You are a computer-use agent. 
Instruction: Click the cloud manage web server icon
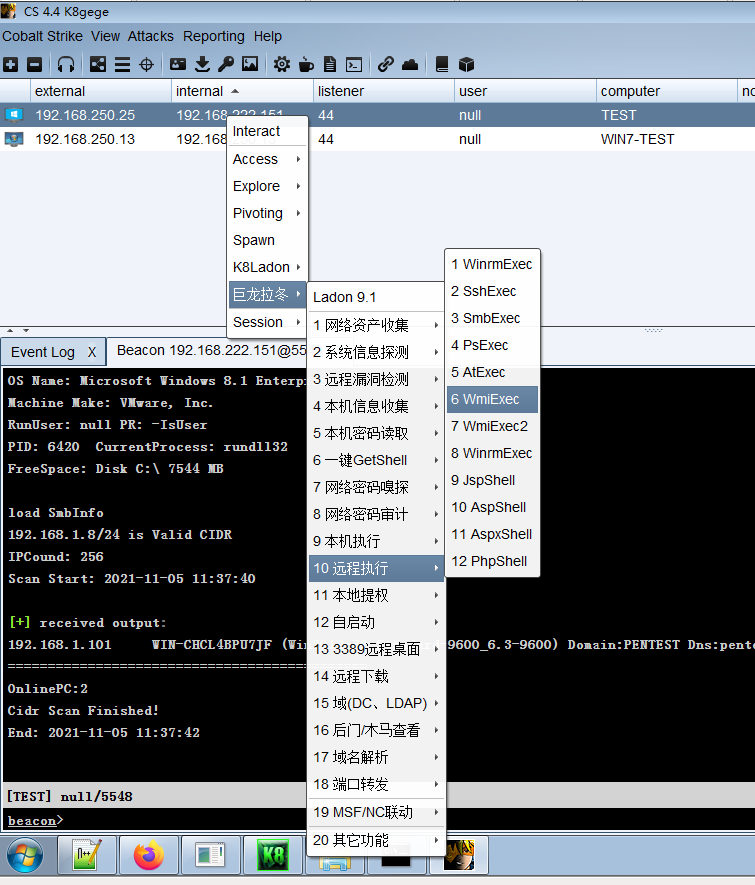click(x=410, y=64)
